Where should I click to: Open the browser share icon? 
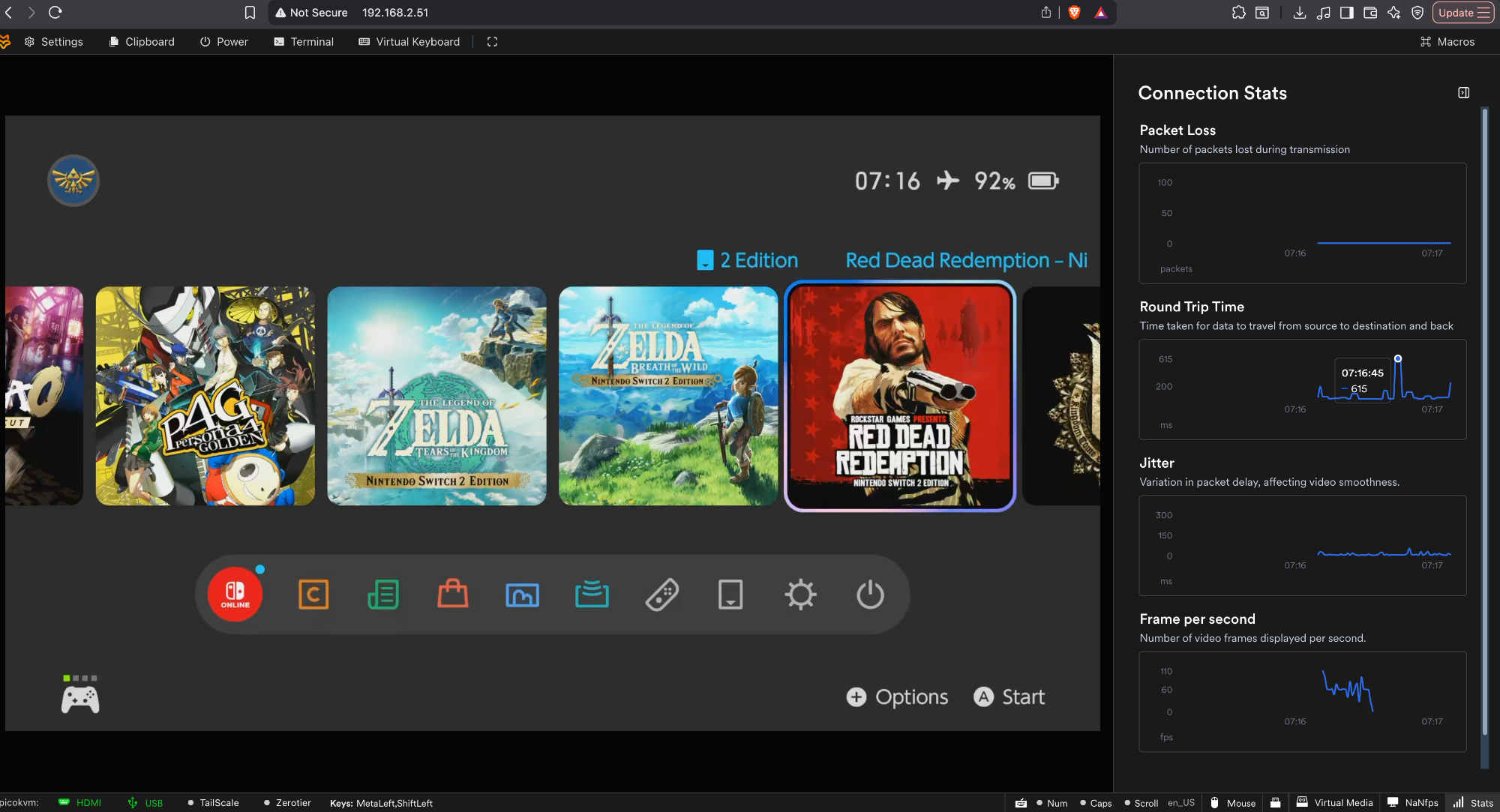[1046, 12]
